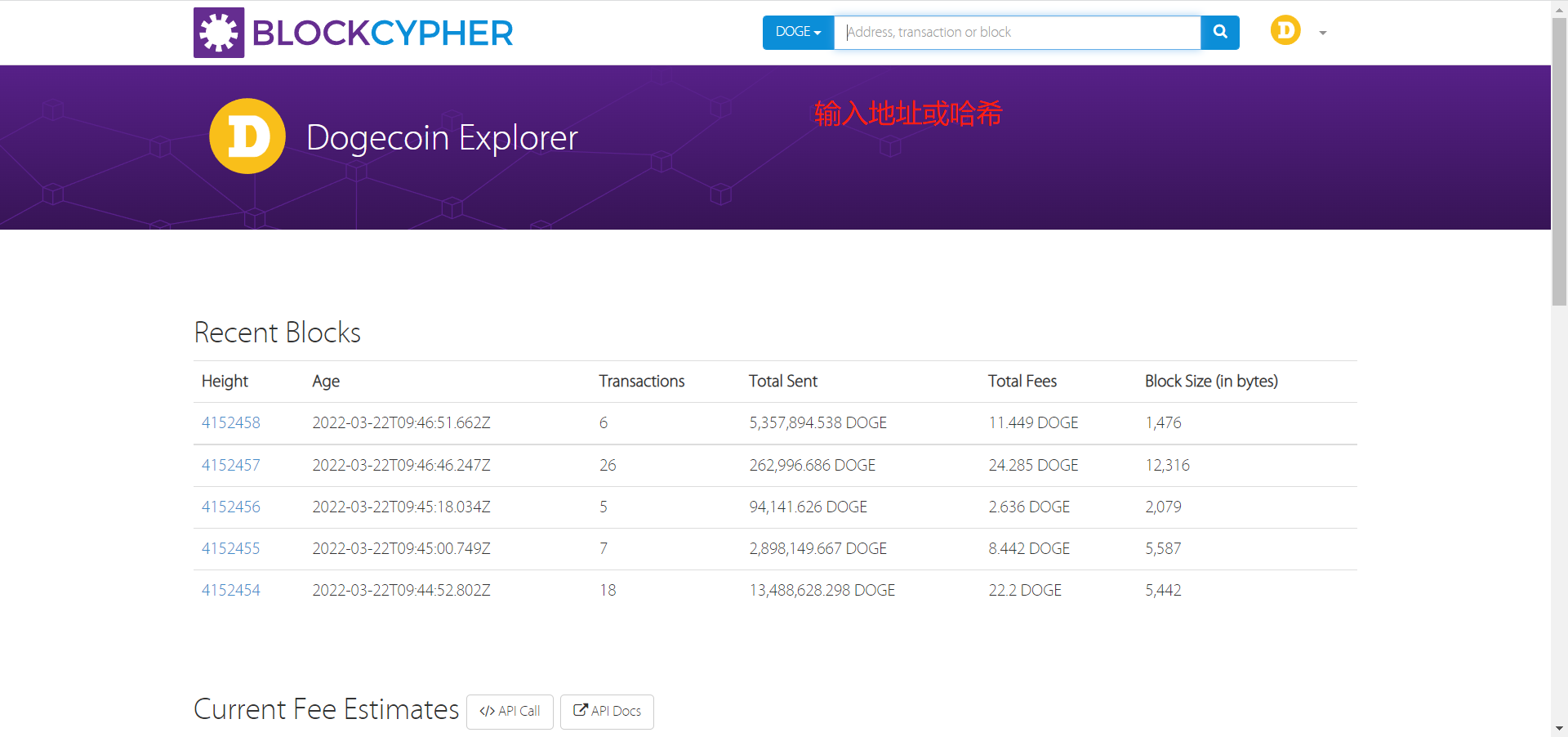This screenshot has width=1568, height=737.
Task: Open block 4152457
Action: (x=231, y=466)
